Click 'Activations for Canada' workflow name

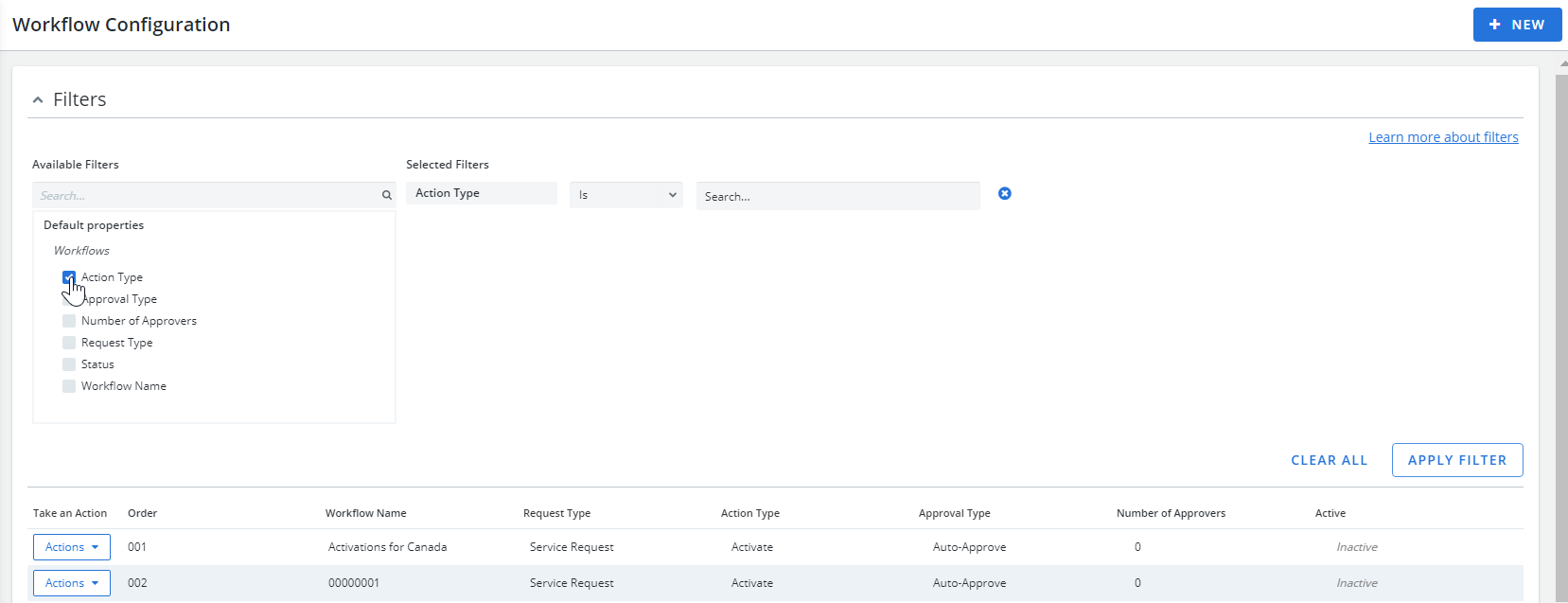tap(388, 547)
